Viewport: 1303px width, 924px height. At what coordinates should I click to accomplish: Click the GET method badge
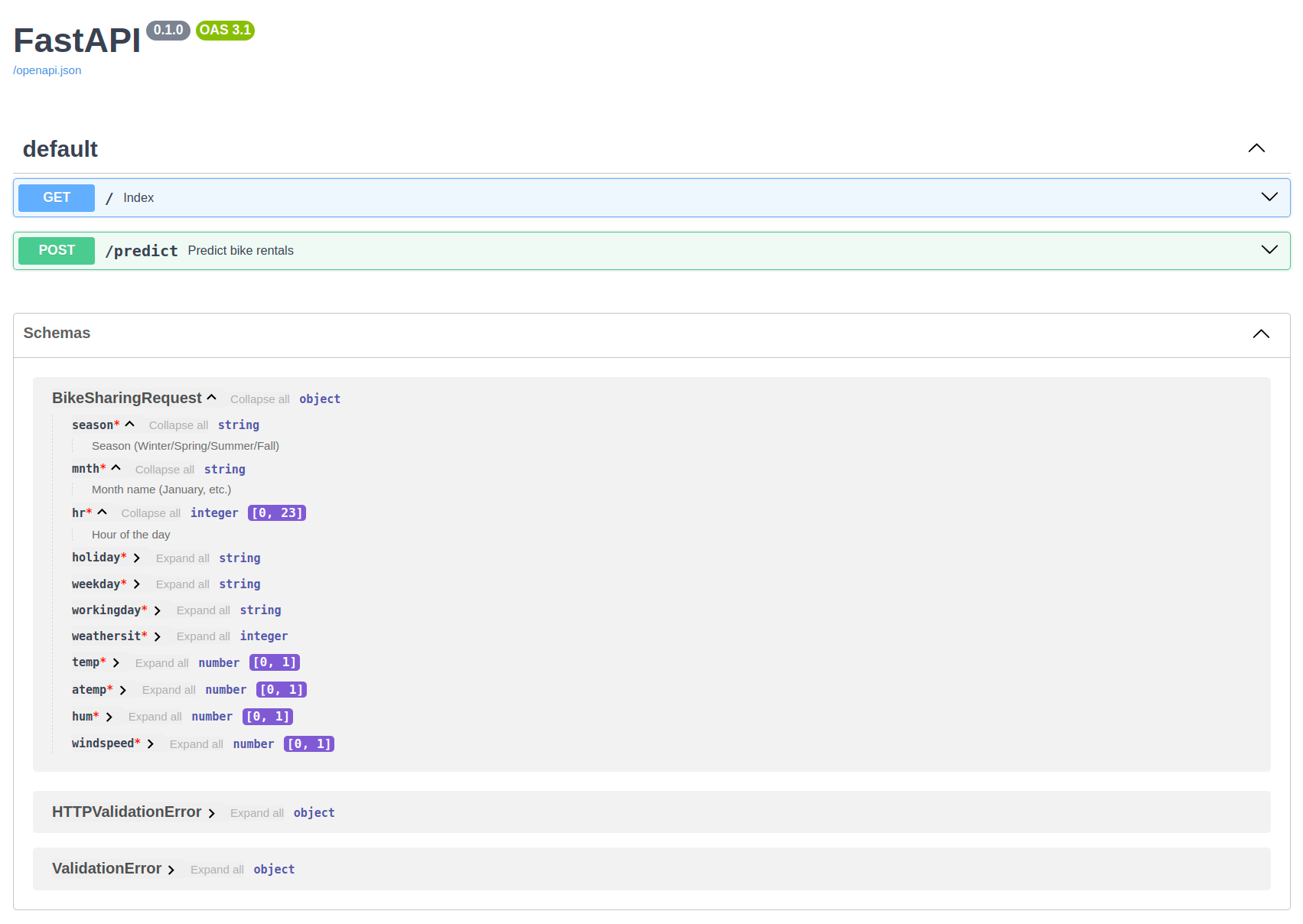click(57, 197)
